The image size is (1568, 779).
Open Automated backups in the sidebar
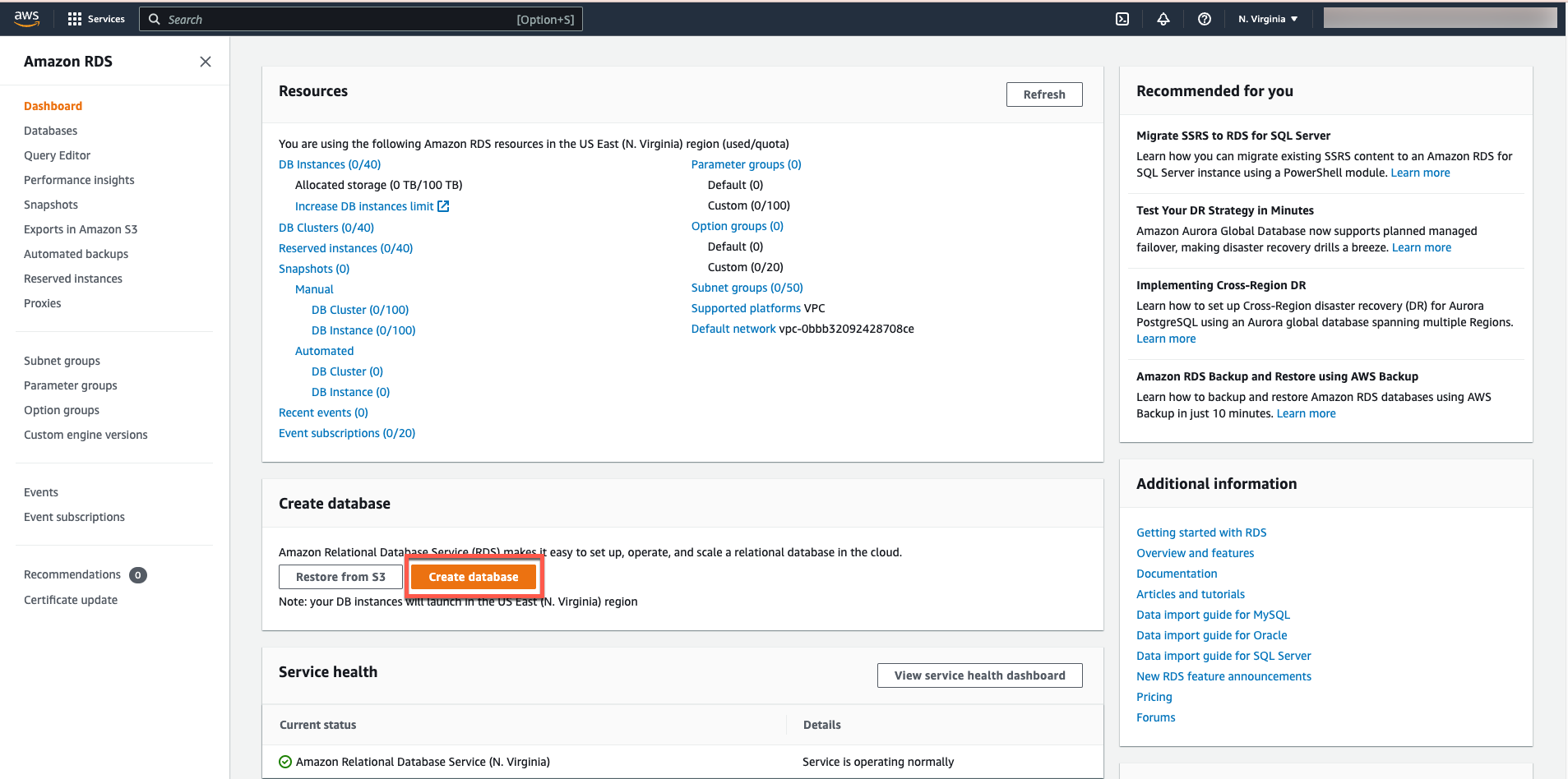tap(76, 254)
